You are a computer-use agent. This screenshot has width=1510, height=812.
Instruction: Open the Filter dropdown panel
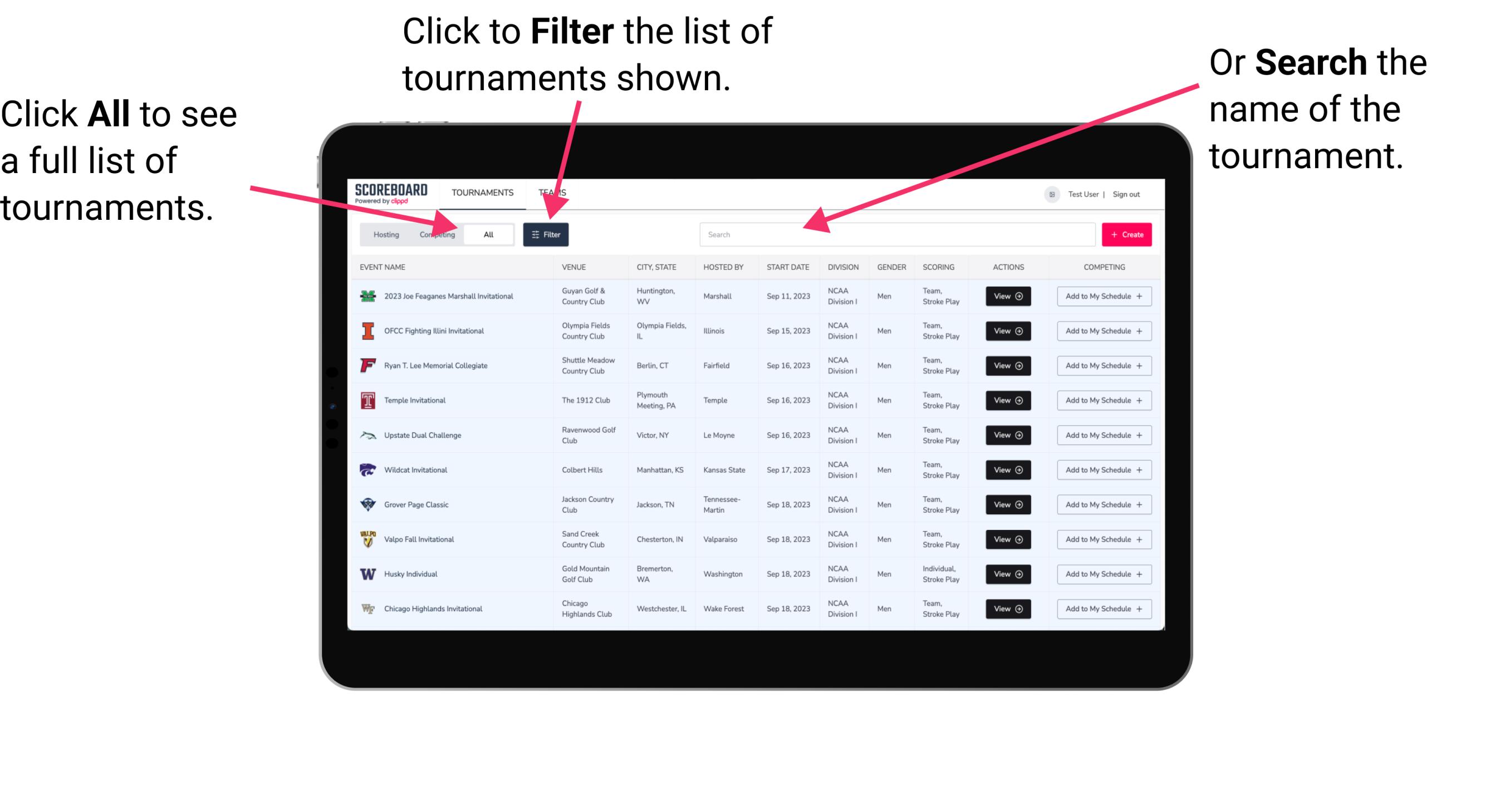point(546,234)
